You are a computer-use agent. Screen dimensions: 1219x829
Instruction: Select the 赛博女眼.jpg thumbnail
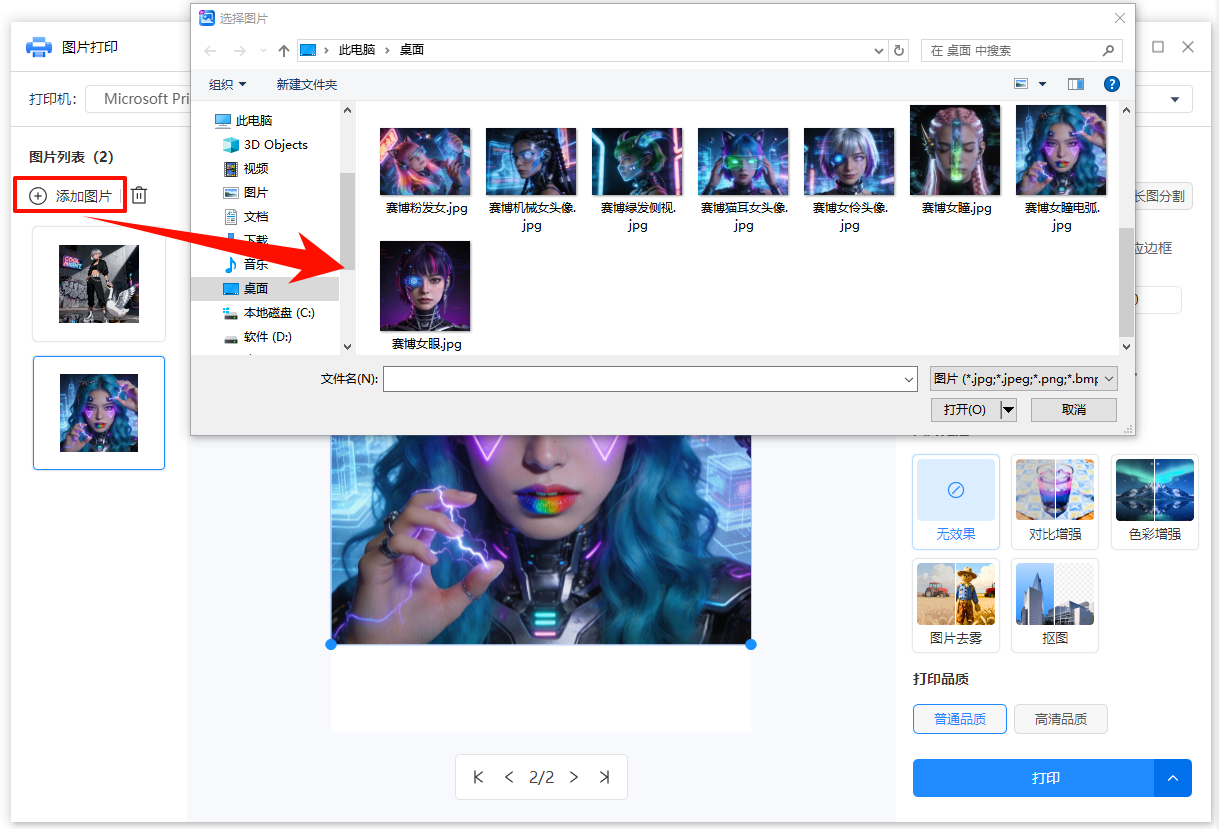click(x=424, y=286)
